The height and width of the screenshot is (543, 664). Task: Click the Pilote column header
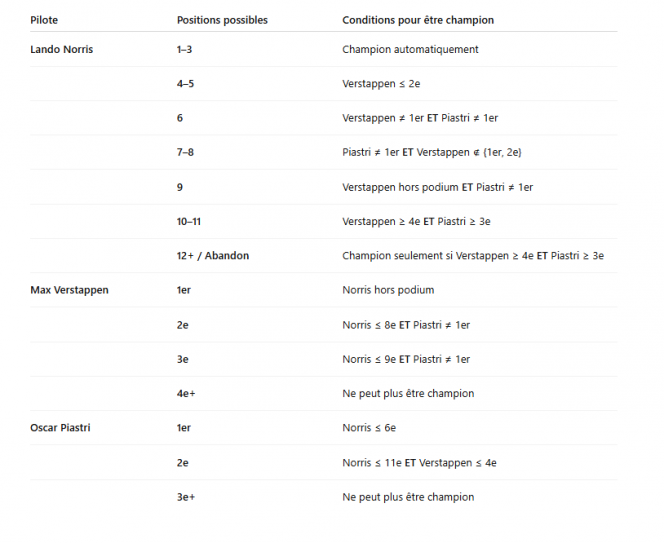coord(44,20)
